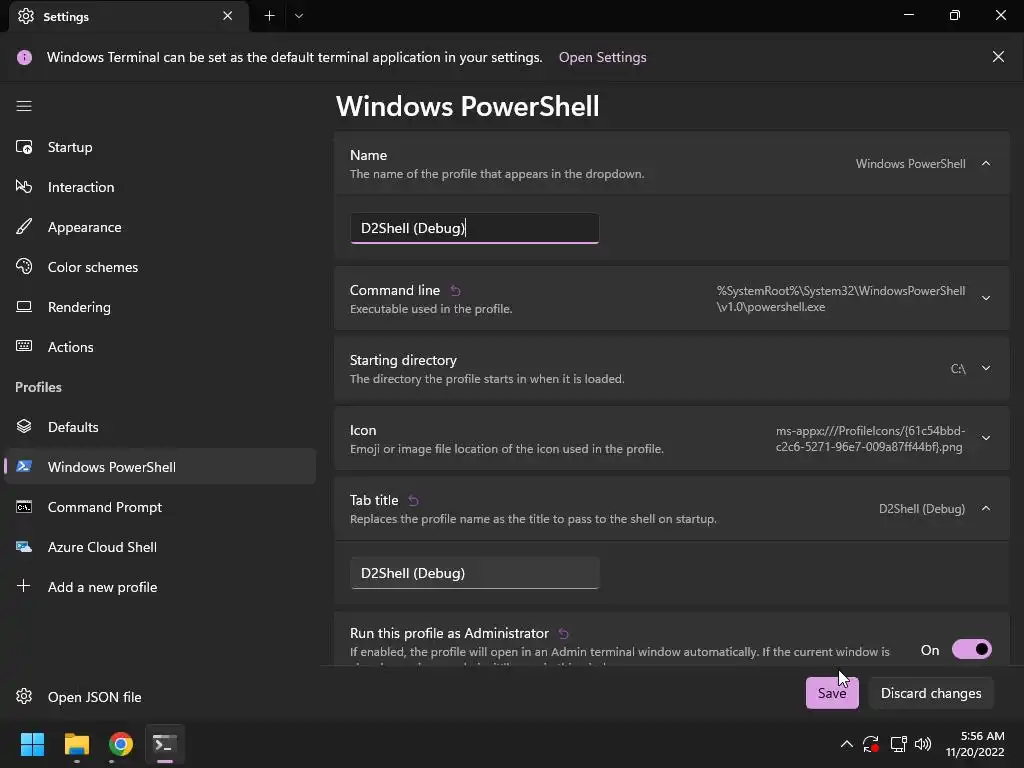Dismiss the default terminal notification bar

998,57
